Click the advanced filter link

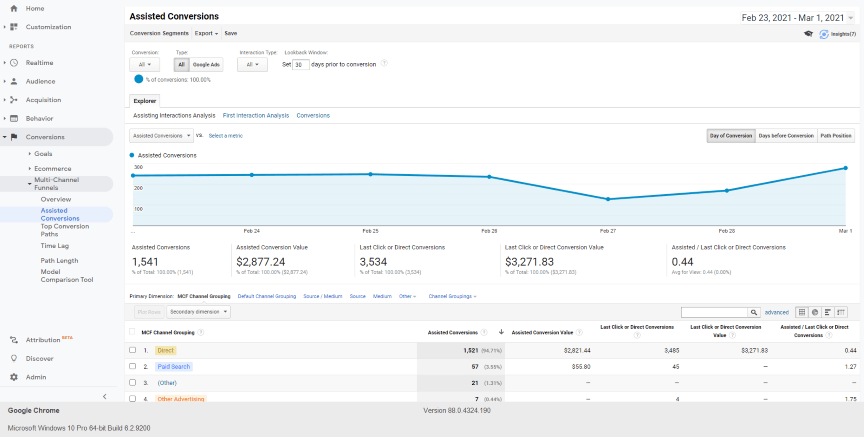(x=776, y=312)
